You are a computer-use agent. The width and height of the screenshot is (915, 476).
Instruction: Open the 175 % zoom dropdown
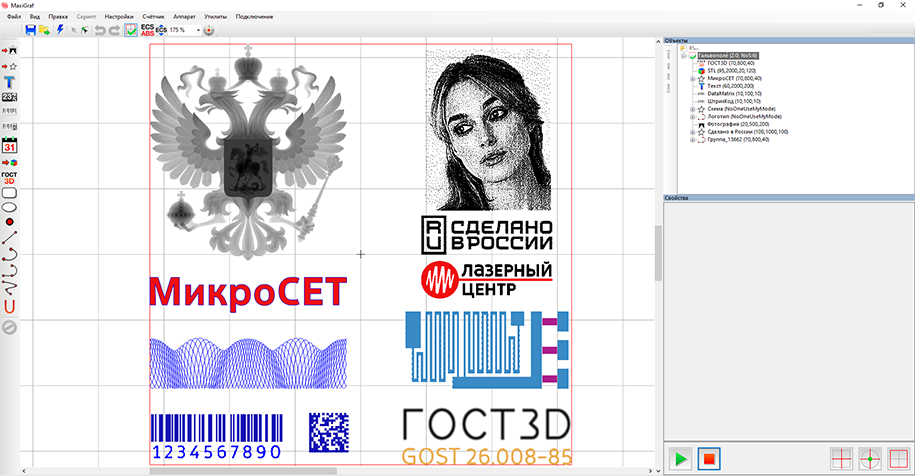click(x=198, y=30)
